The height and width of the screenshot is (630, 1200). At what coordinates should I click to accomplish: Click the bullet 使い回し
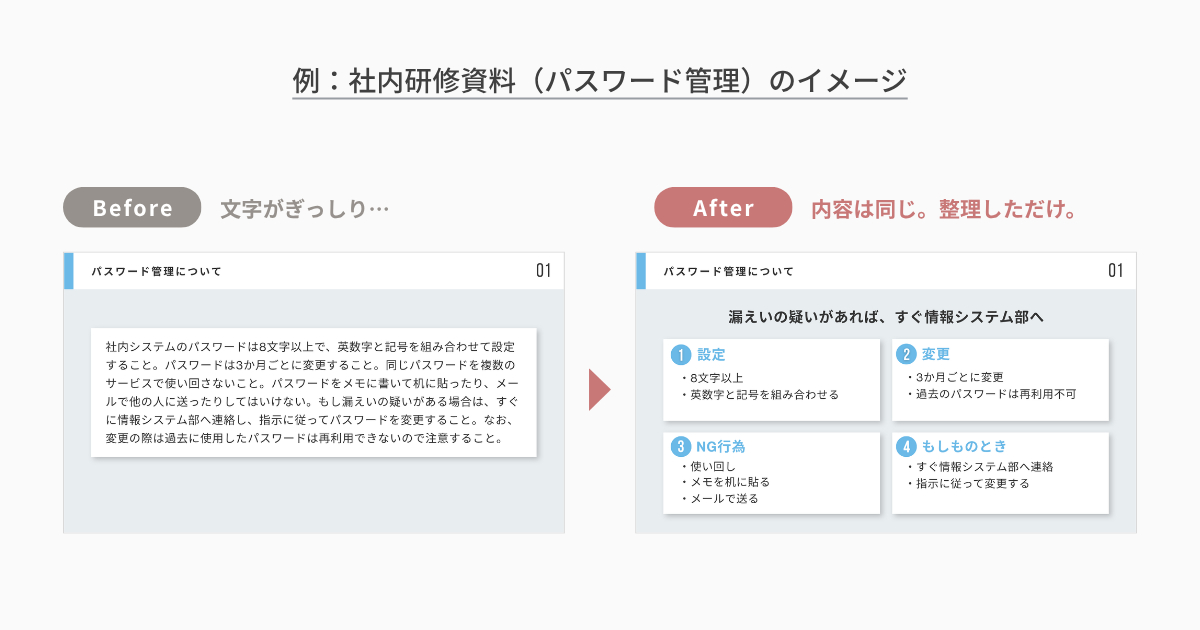pos(708,466)
